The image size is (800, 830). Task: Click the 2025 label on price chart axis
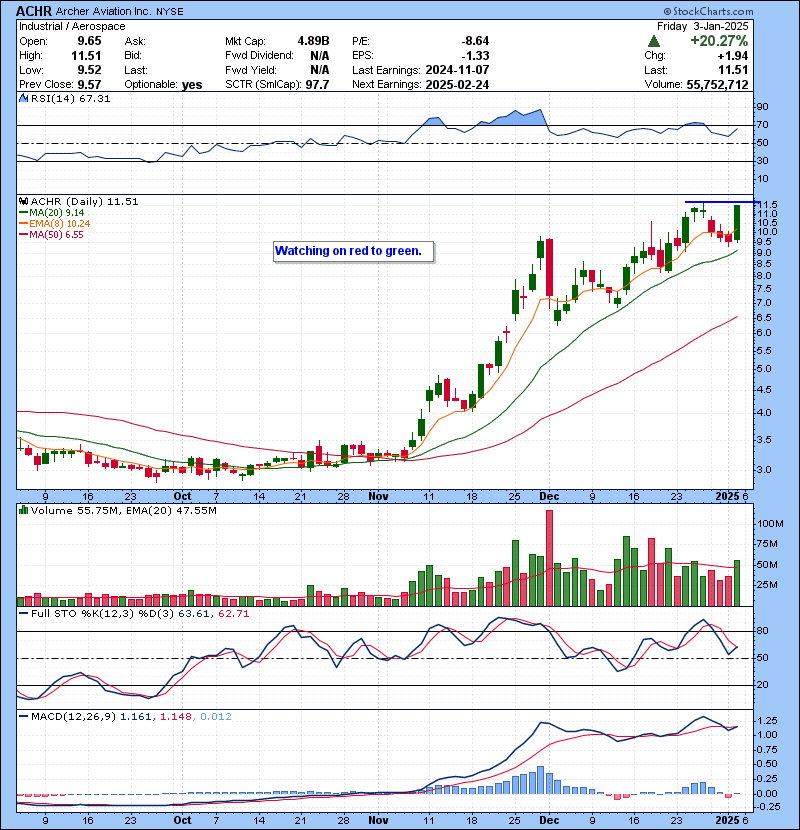coord(727,497)
